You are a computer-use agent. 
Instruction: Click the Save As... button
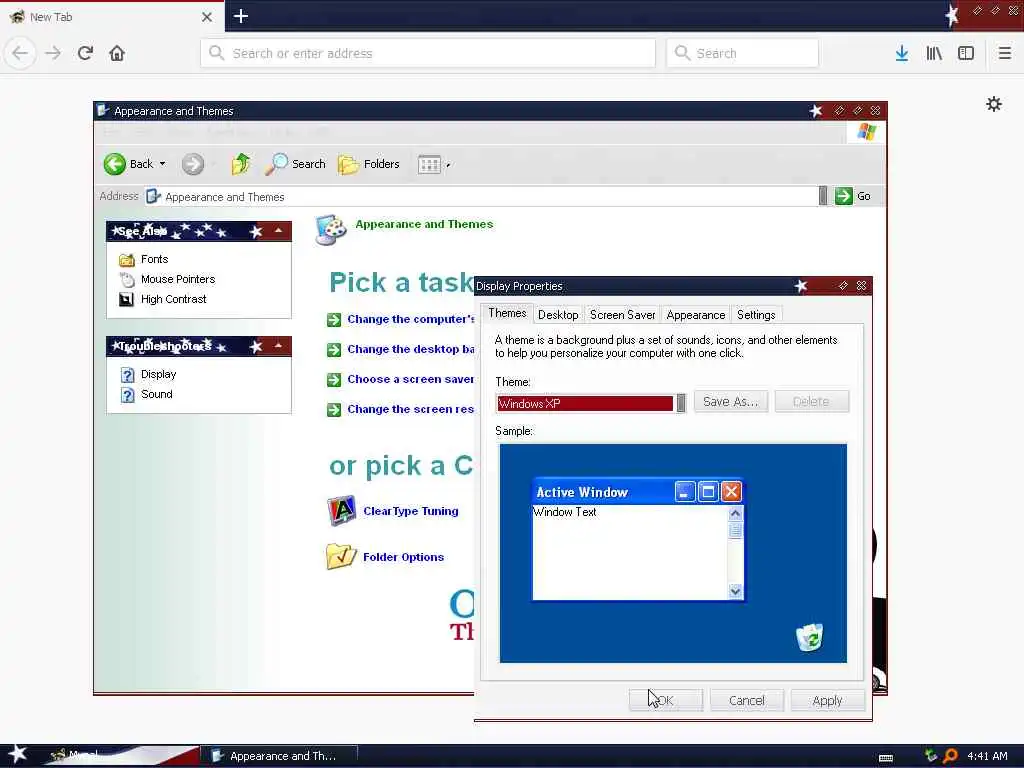pos(731,402)
